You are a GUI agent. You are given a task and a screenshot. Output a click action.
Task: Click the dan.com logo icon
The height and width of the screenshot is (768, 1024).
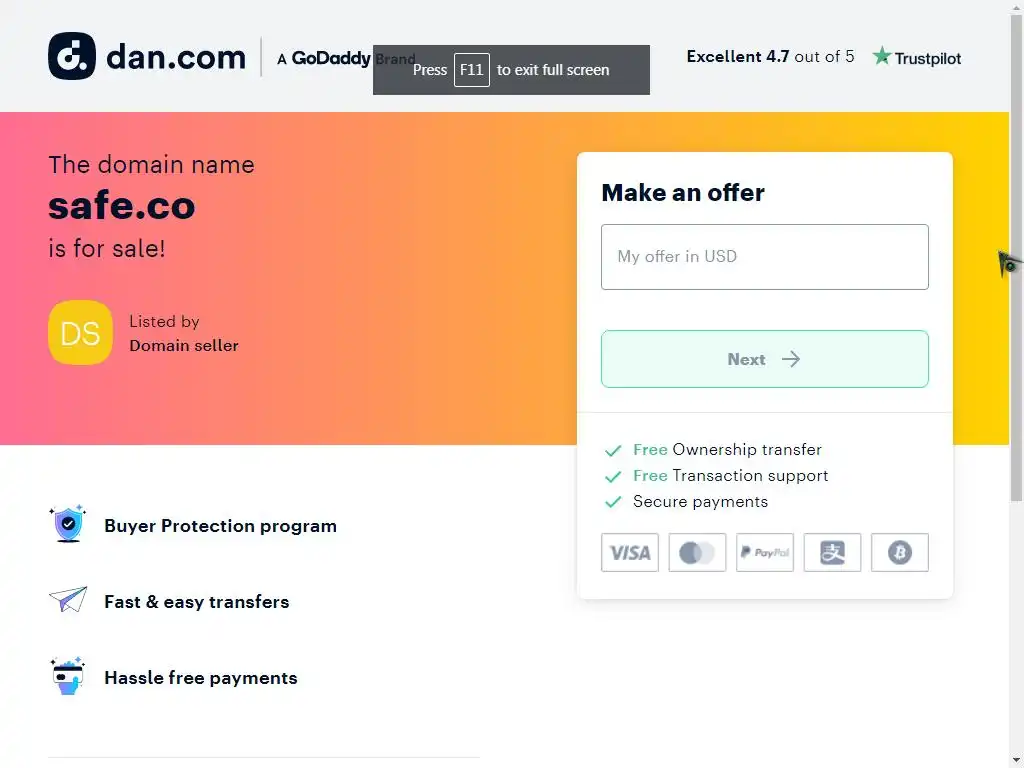[72, 56]
